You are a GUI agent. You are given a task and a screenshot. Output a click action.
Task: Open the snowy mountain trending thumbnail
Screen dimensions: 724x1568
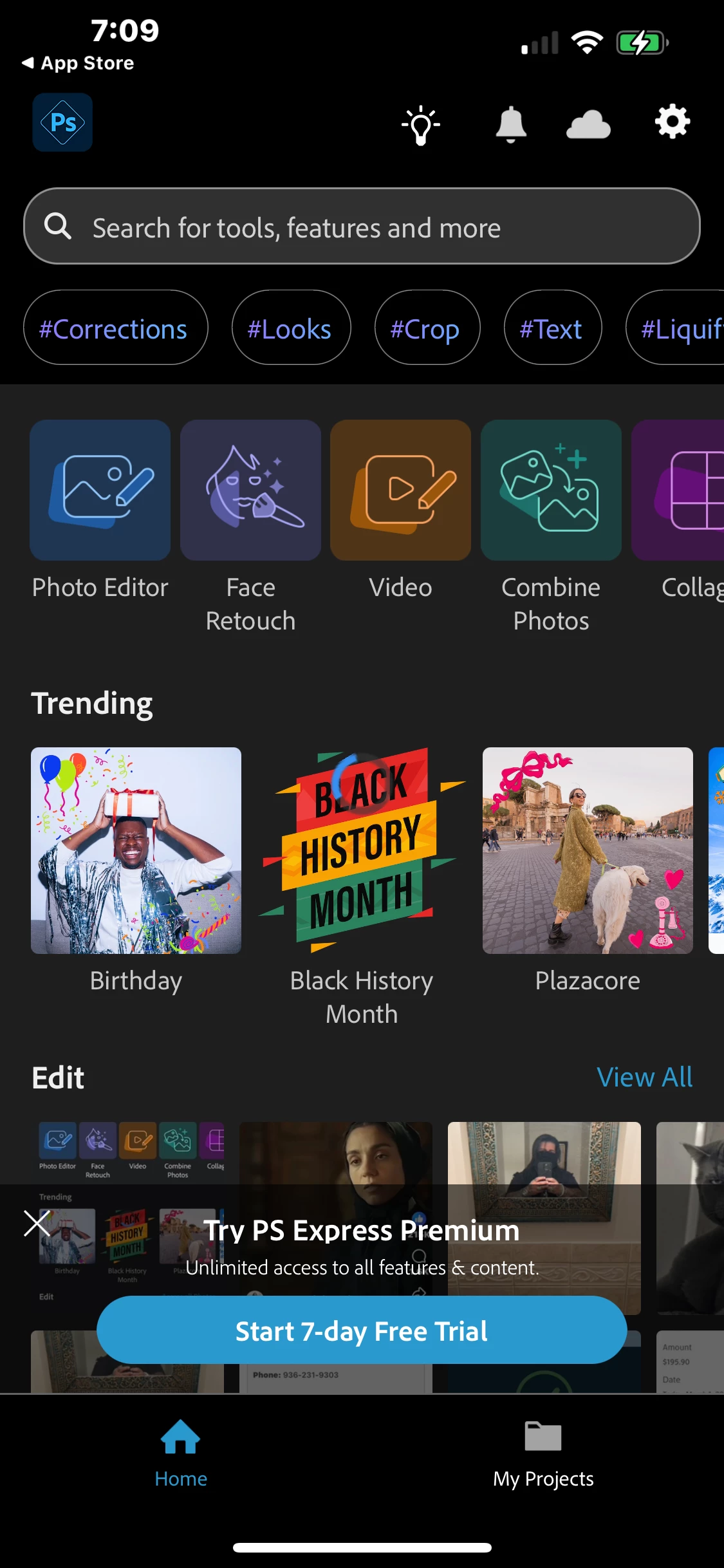point(716,850)
